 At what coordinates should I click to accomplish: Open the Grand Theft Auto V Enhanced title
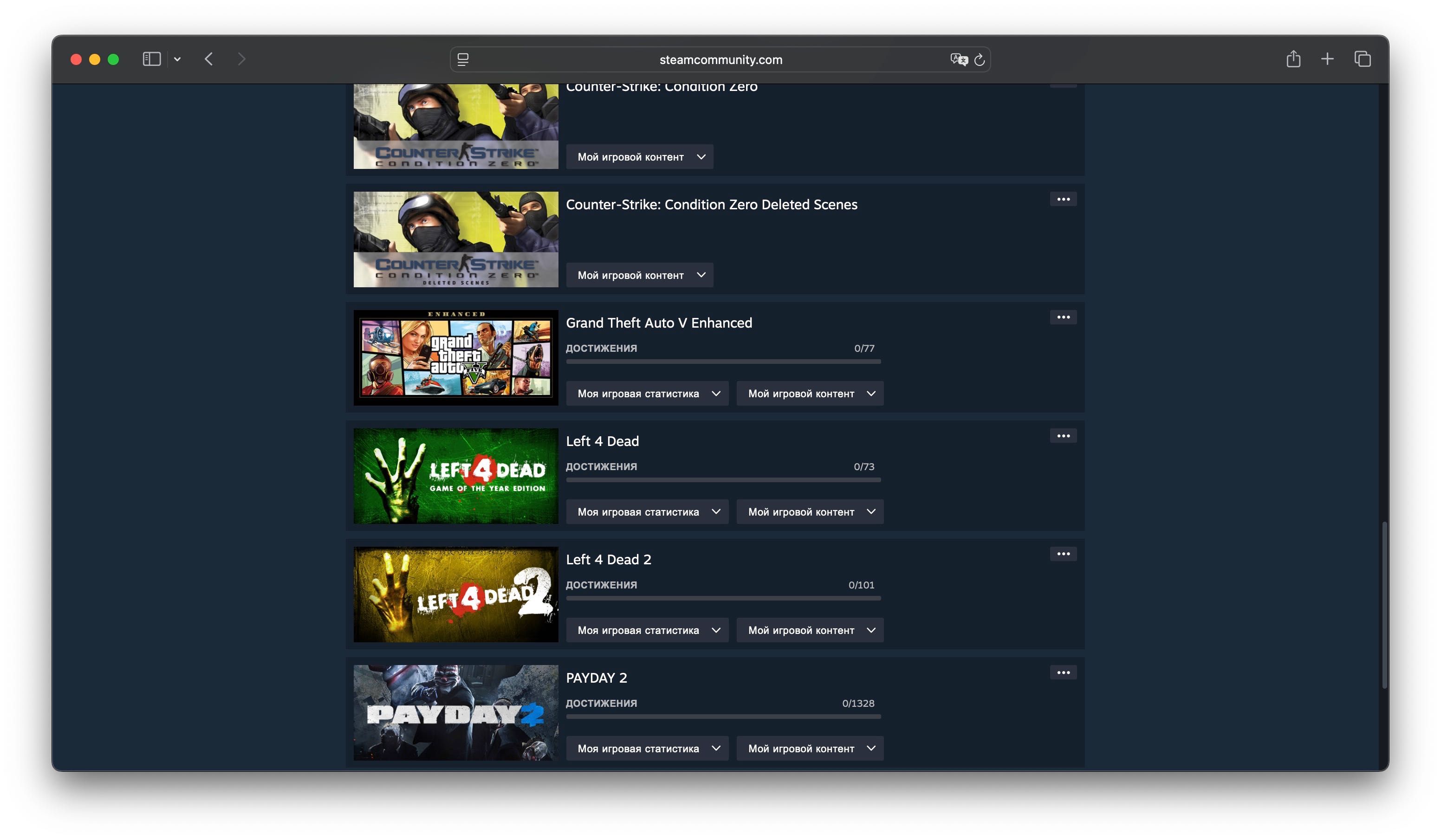pos(659,323)
